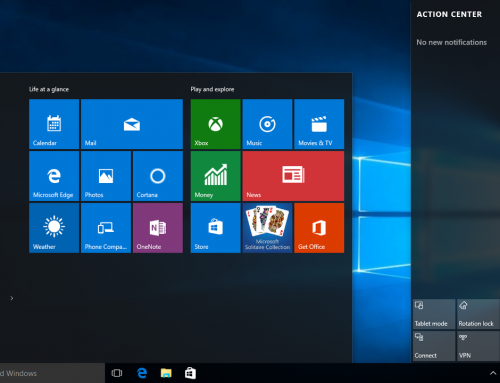
Task: Open the Get Office tile
Action: pyautogui.click(x=319, y=228)
